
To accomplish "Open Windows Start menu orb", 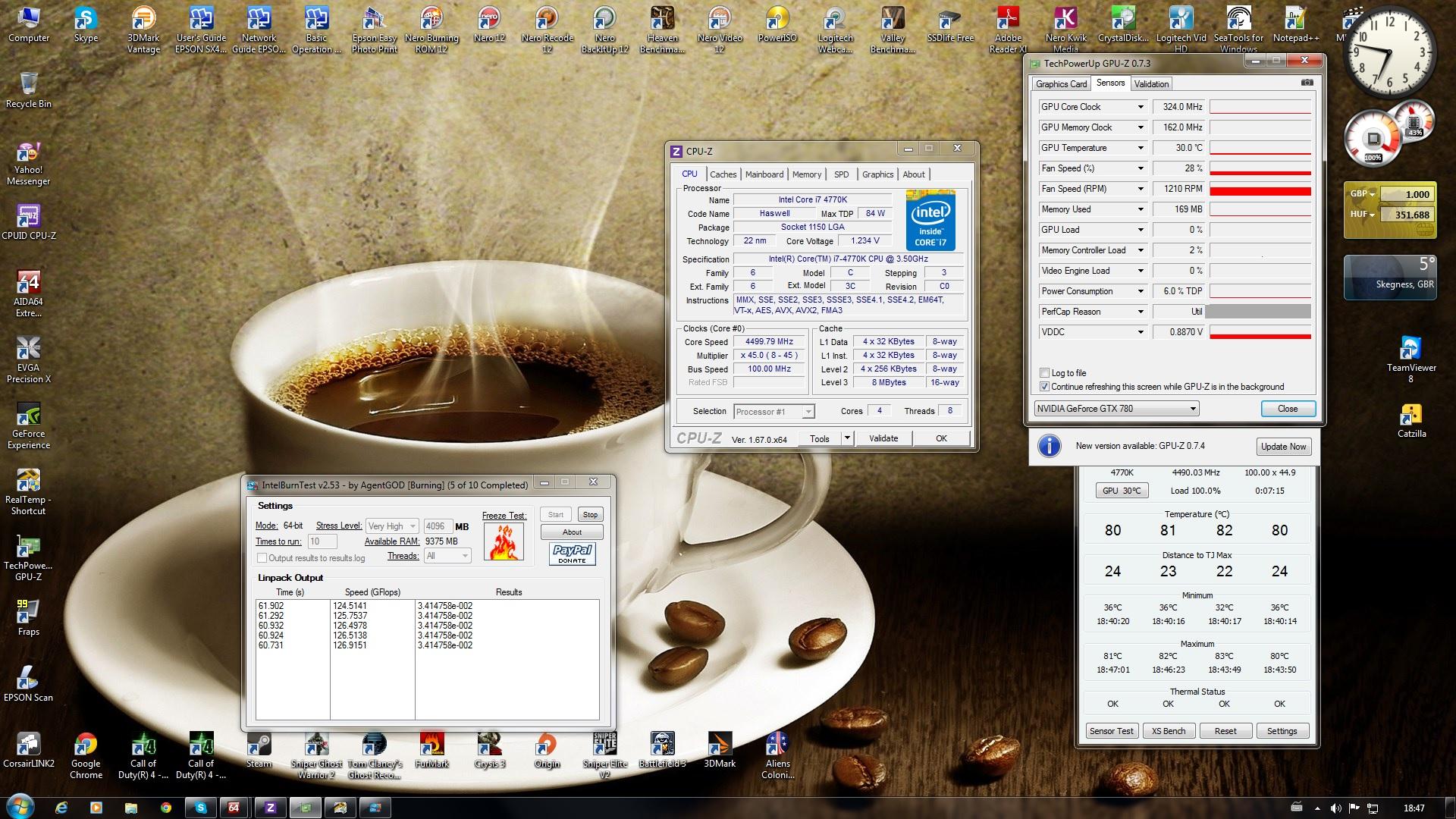I will click(x=20, y=807).
